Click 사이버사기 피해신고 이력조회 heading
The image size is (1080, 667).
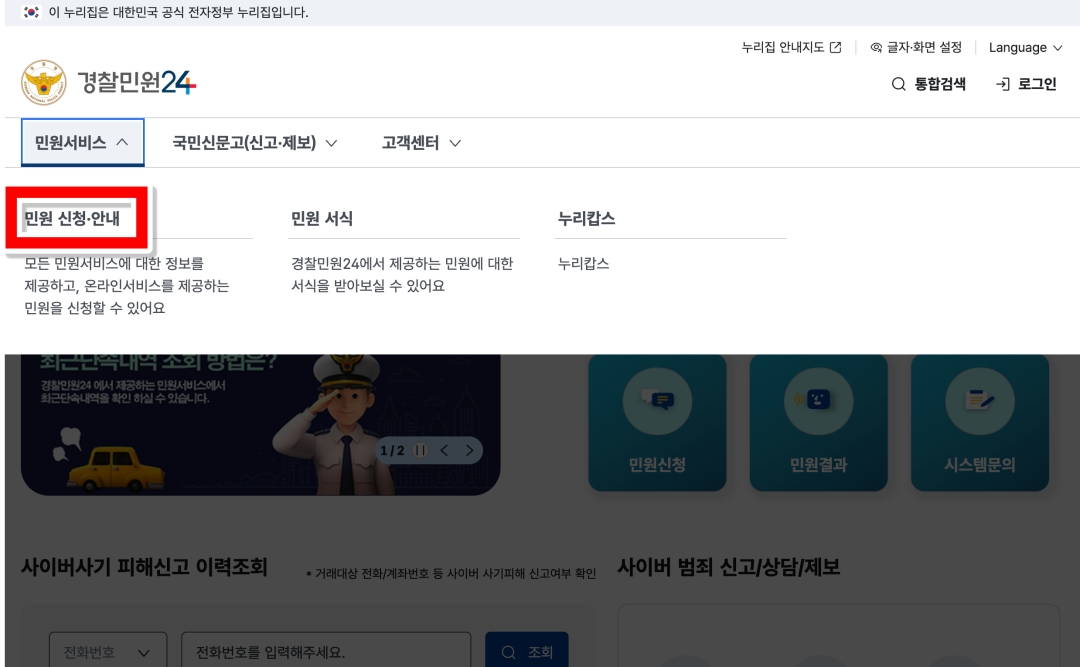(x=144, y=567)
